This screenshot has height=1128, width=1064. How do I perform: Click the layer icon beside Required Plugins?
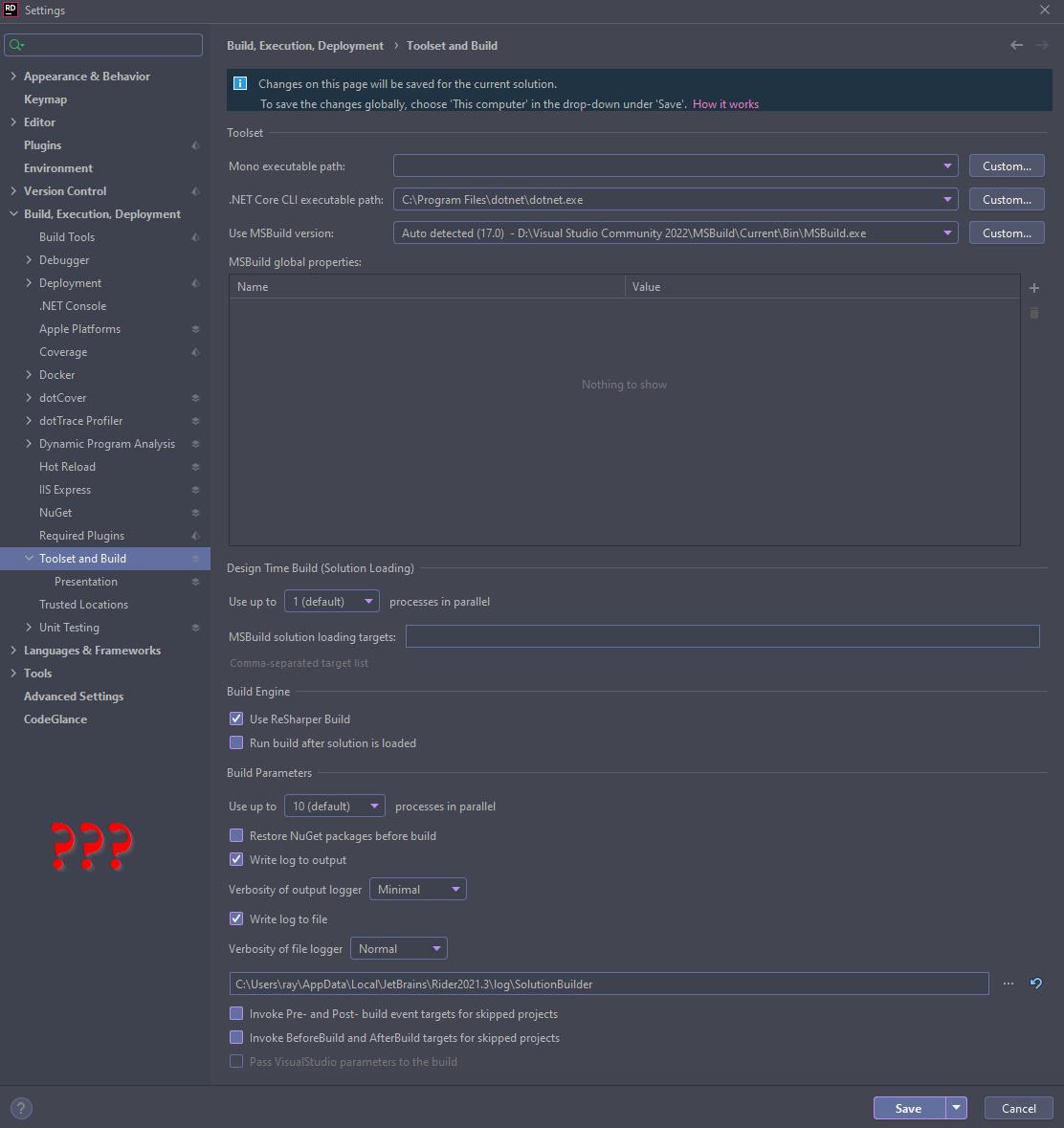[x=196, y=536]
